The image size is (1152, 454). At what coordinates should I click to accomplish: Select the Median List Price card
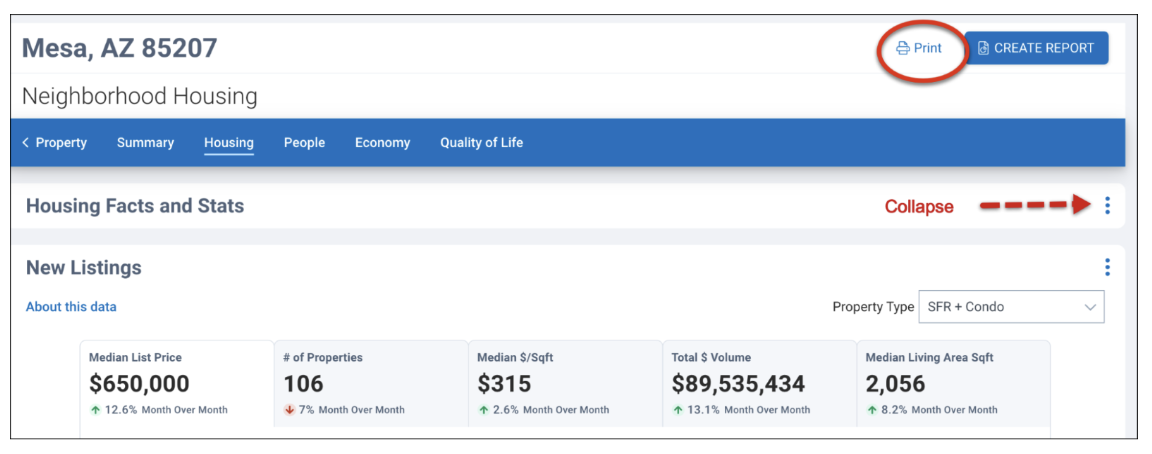(177, 383)
